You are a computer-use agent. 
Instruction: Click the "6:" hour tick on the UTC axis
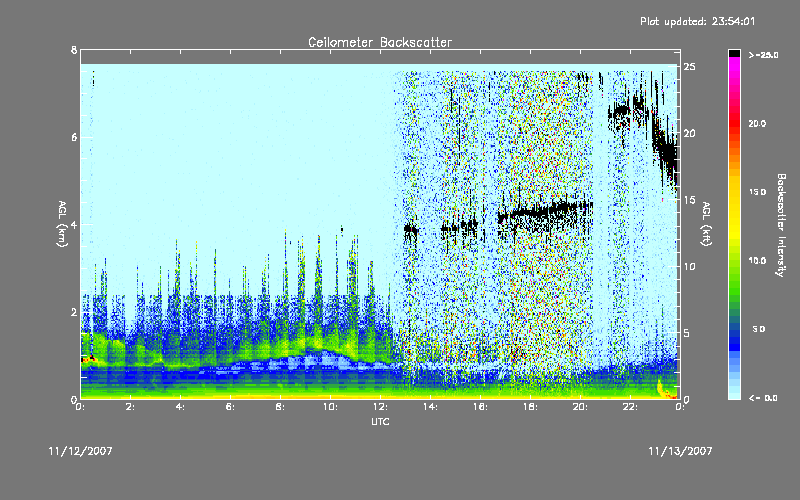pos(231,407)
